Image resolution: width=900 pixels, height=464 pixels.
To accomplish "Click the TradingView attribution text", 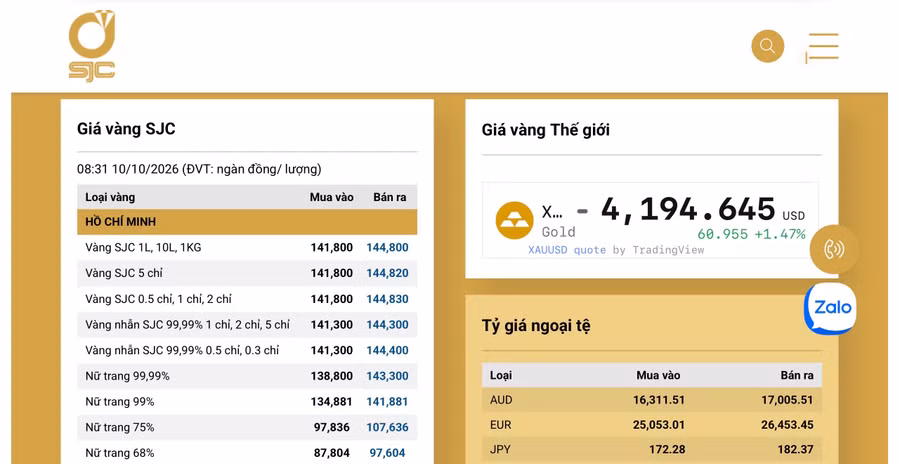I will point(668,250).
